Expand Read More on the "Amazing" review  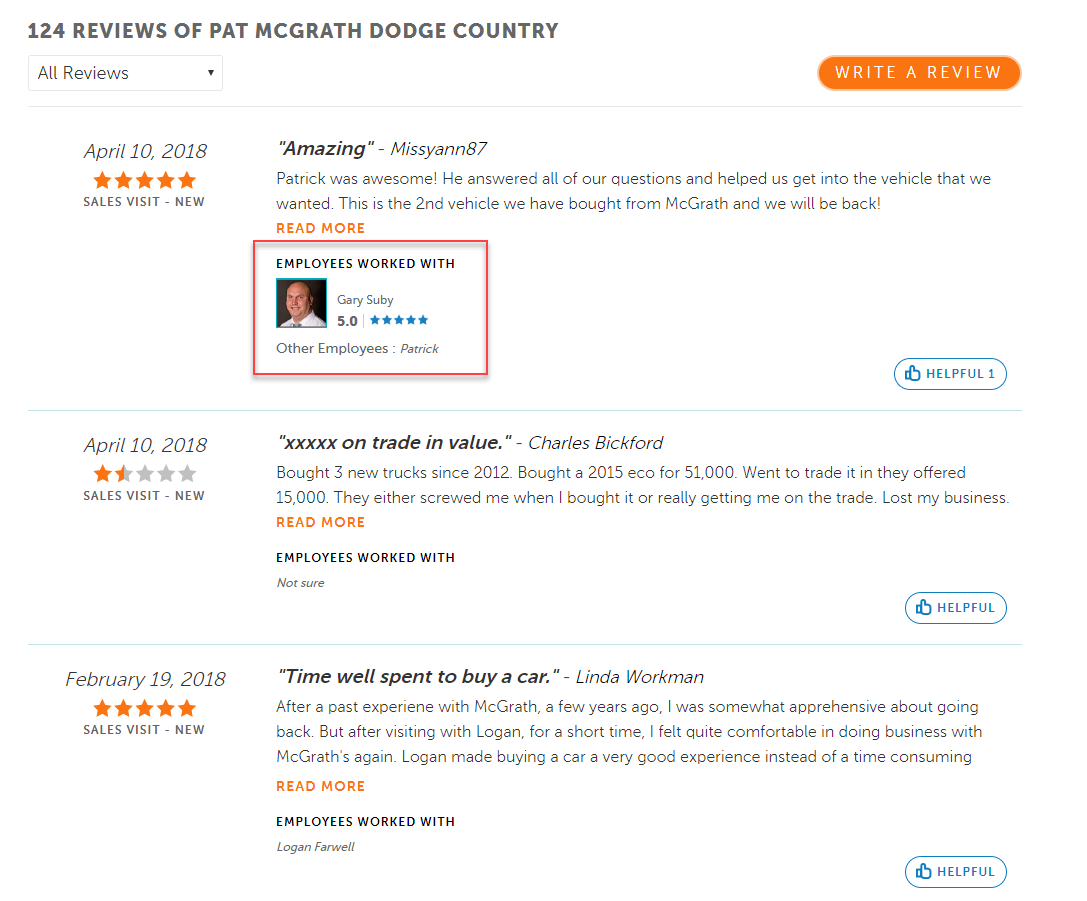point(320,228)
